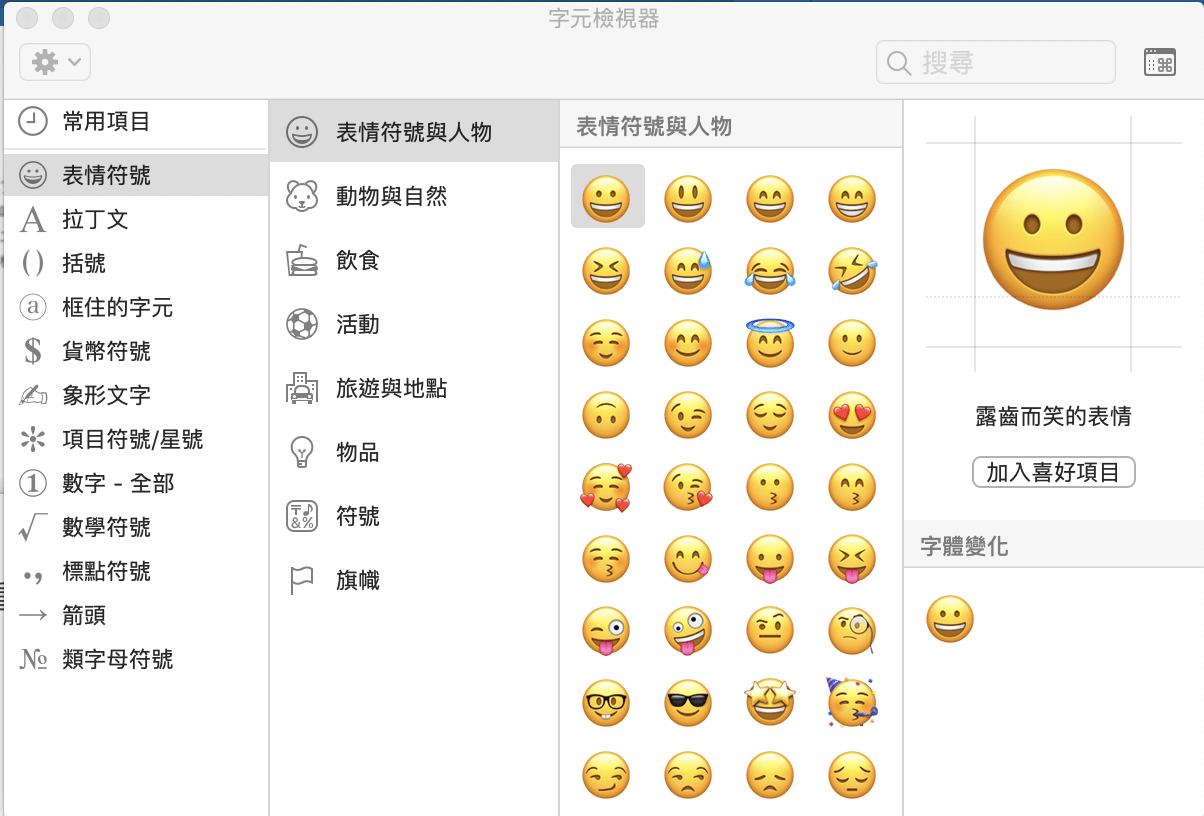
Task: Pick the winking face emoji
Action: [x=689, y=415]
